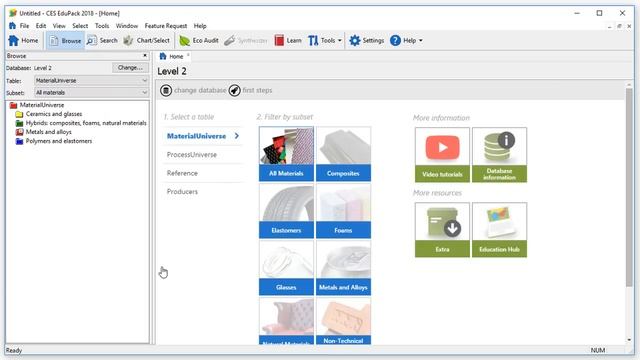Click the Change... database button
Viewport: 640px width, 360px height.
coord(130,68)
